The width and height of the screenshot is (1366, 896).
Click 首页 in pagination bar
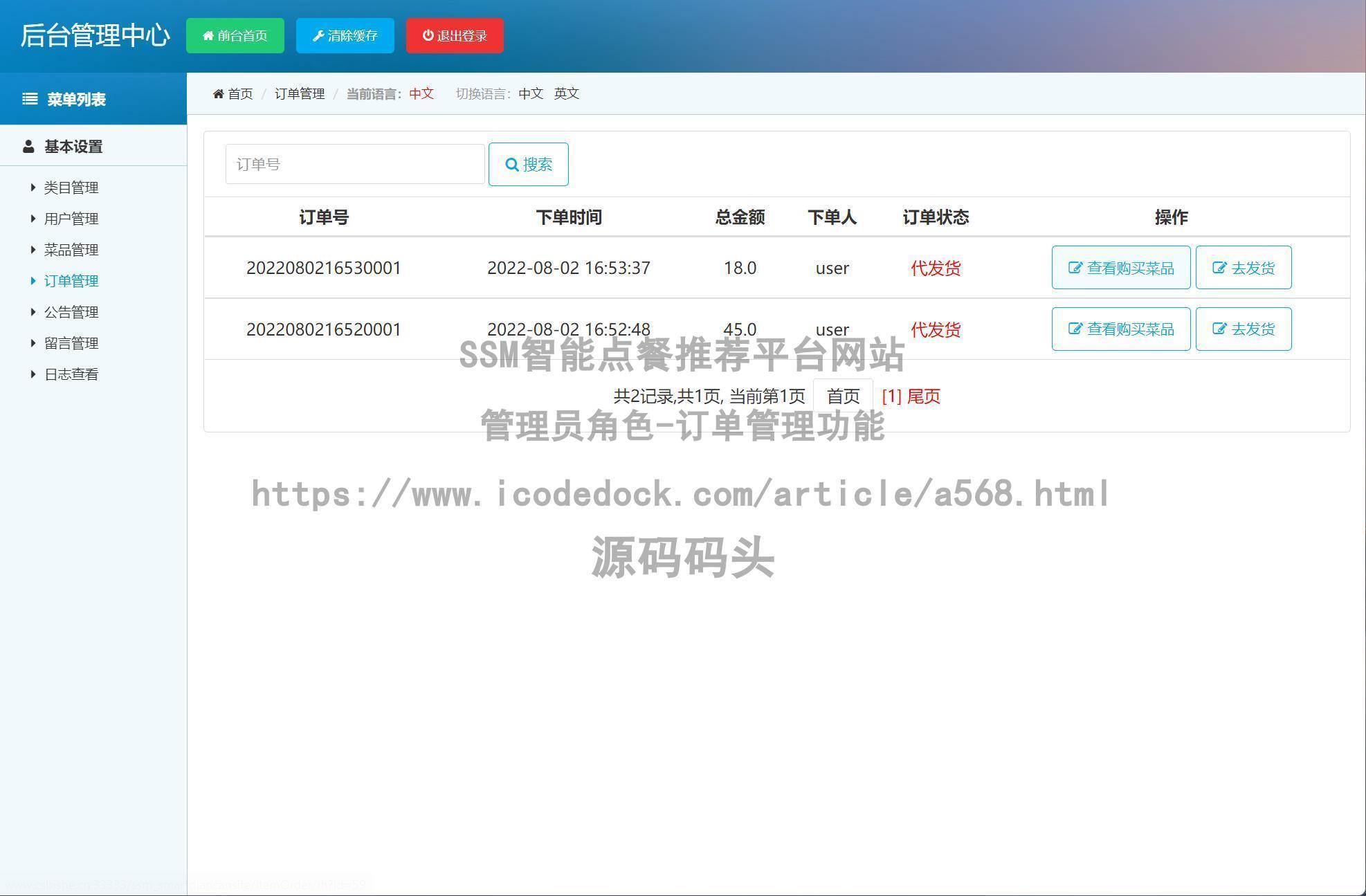pyautogui.click(x=843, y=396)
